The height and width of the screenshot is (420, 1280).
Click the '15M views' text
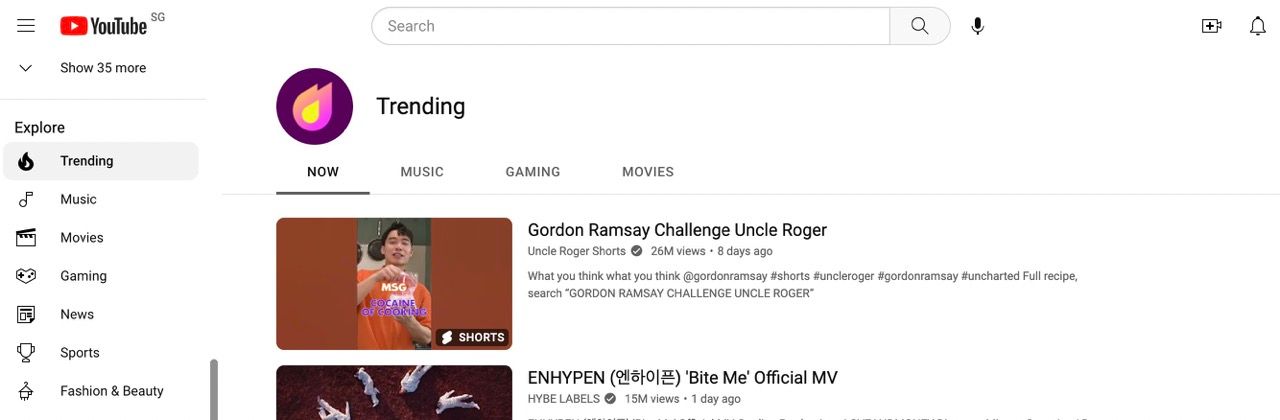pyautogui.click(x=652, y=399)
